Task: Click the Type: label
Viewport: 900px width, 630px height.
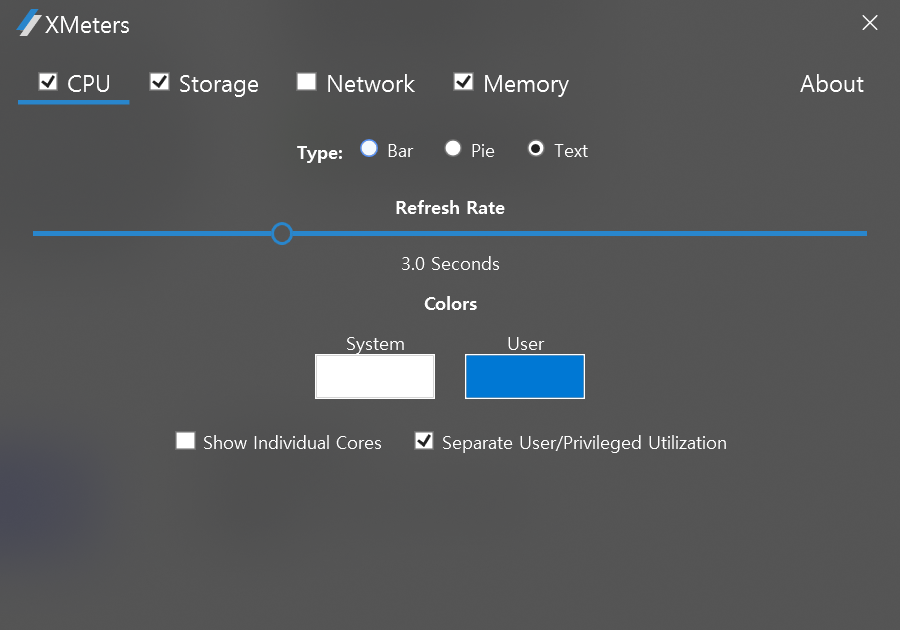Action: tap(320, 153)
